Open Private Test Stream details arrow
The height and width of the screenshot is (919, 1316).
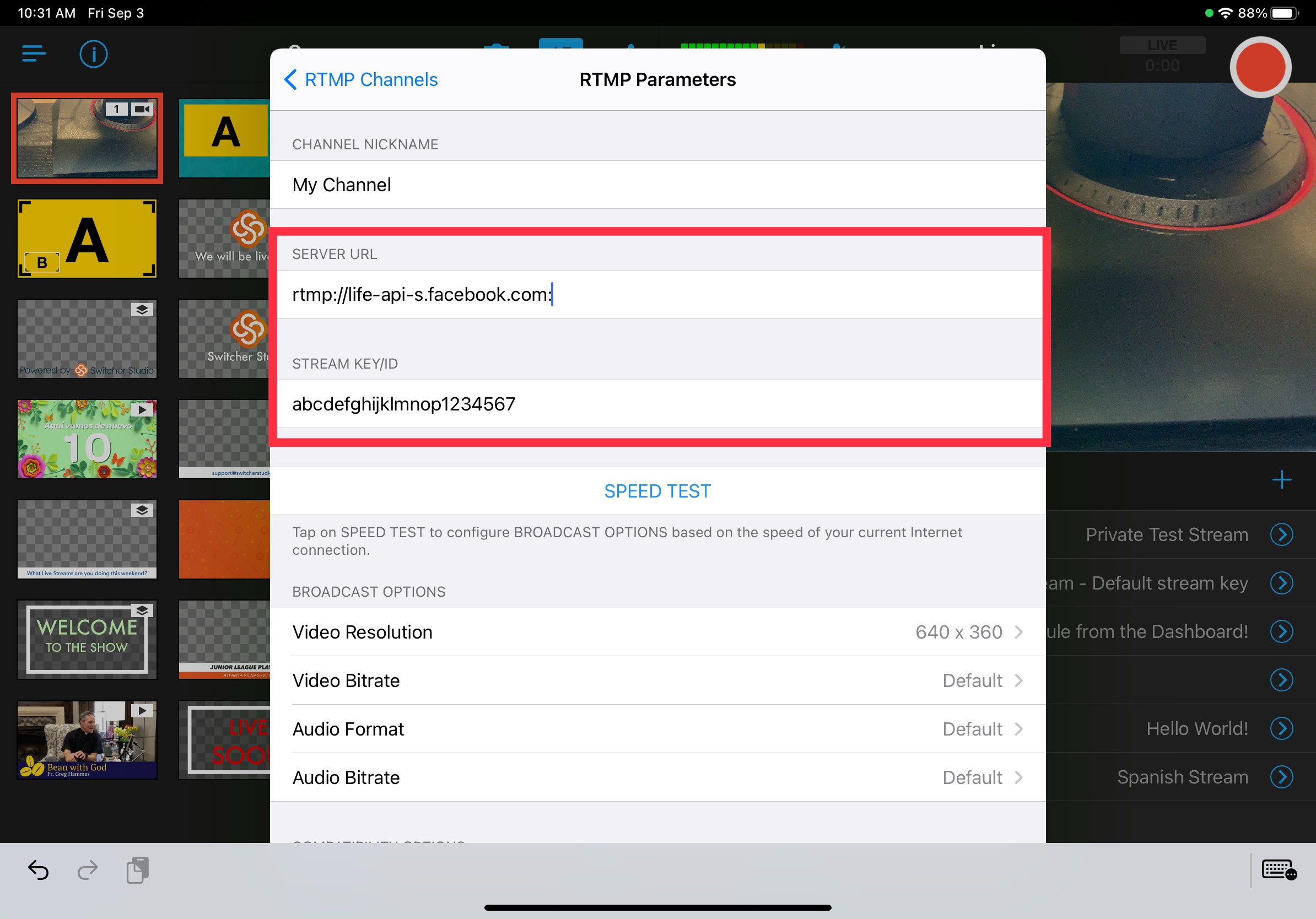click(x=1282, y=534)
